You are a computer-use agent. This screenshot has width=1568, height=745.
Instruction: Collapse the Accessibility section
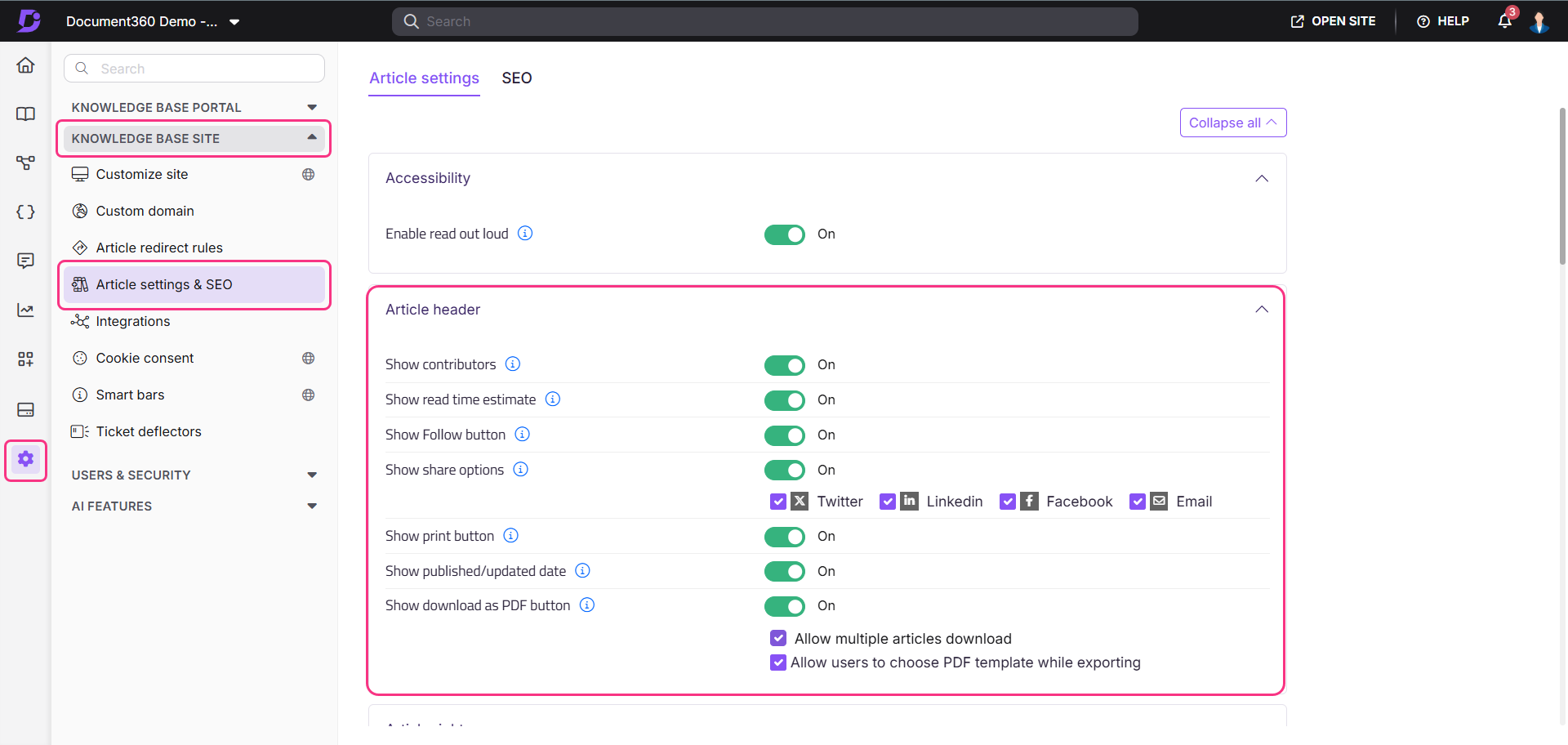click(1261, 179)
